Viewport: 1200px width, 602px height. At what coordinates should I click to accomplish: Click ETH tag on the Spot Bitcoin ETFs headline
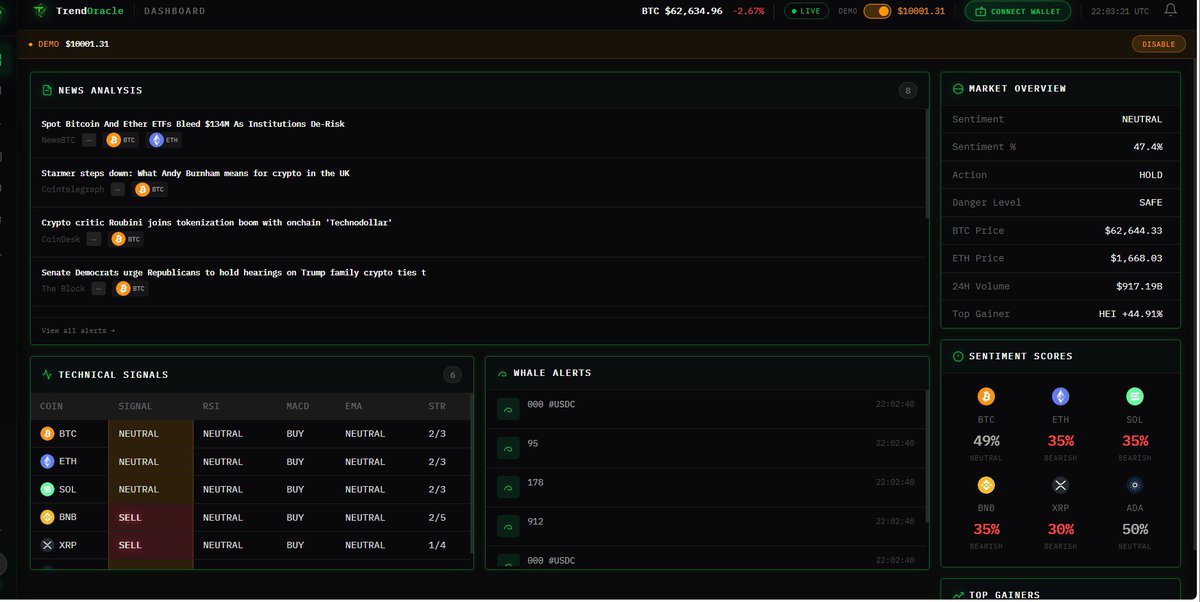[165, 140]
